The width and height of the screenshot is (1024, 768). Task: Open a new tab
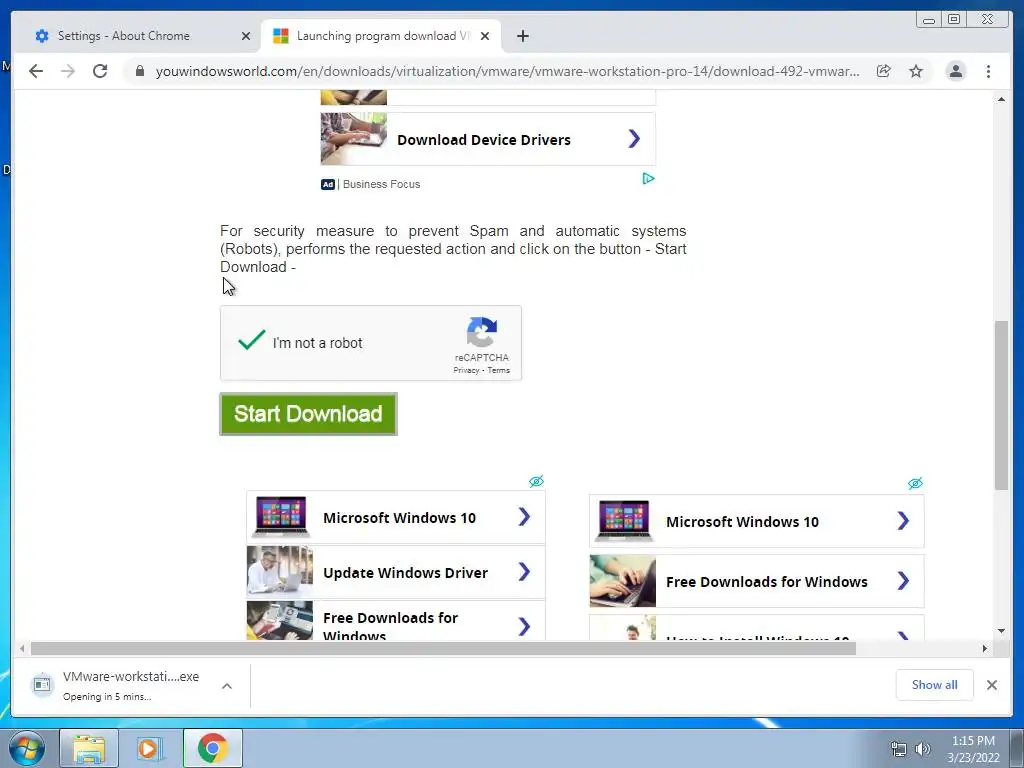(522, 36)
